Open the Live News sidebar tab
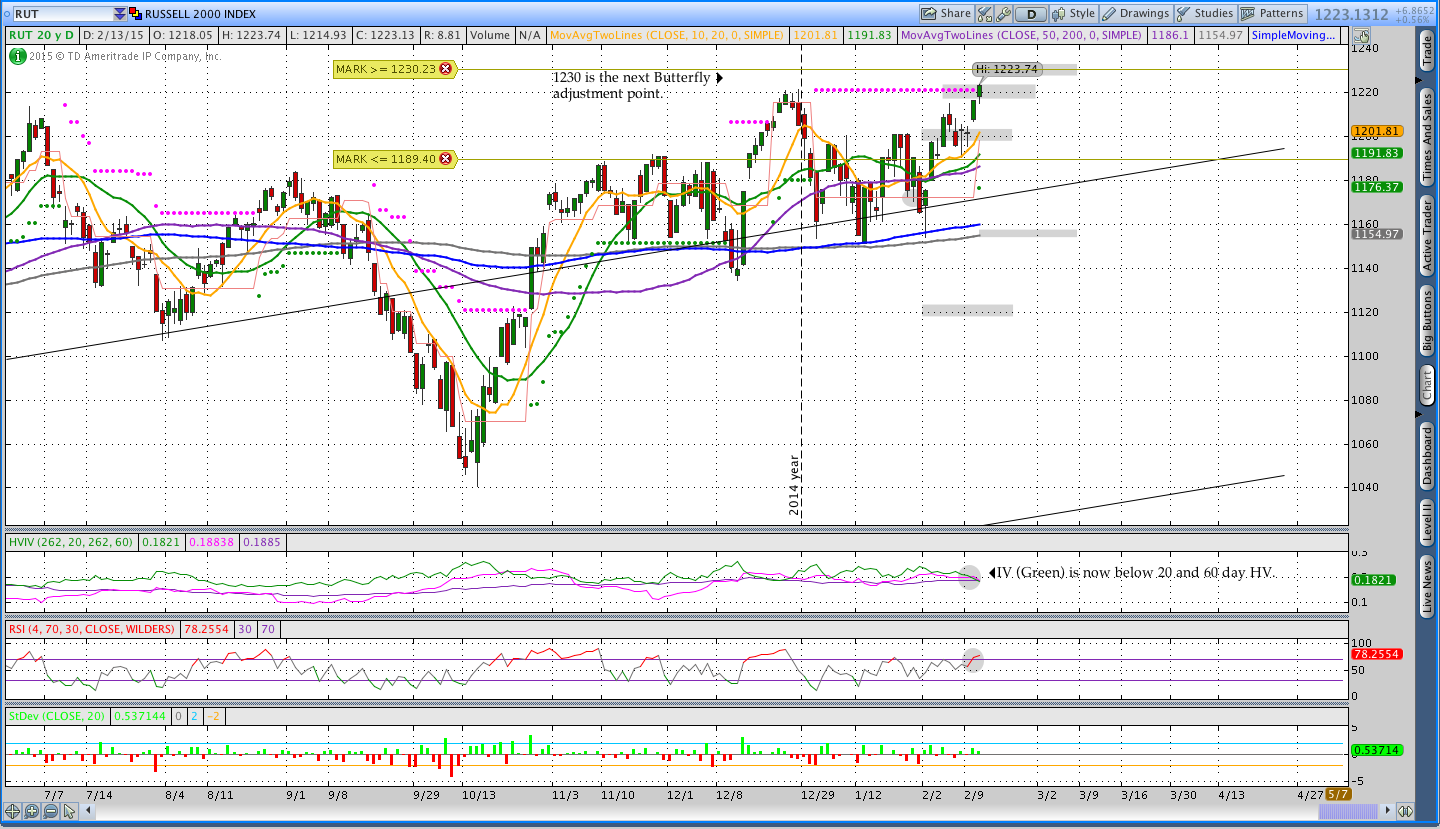This screenshot has height=829, width=1440. coord(1428,588)
